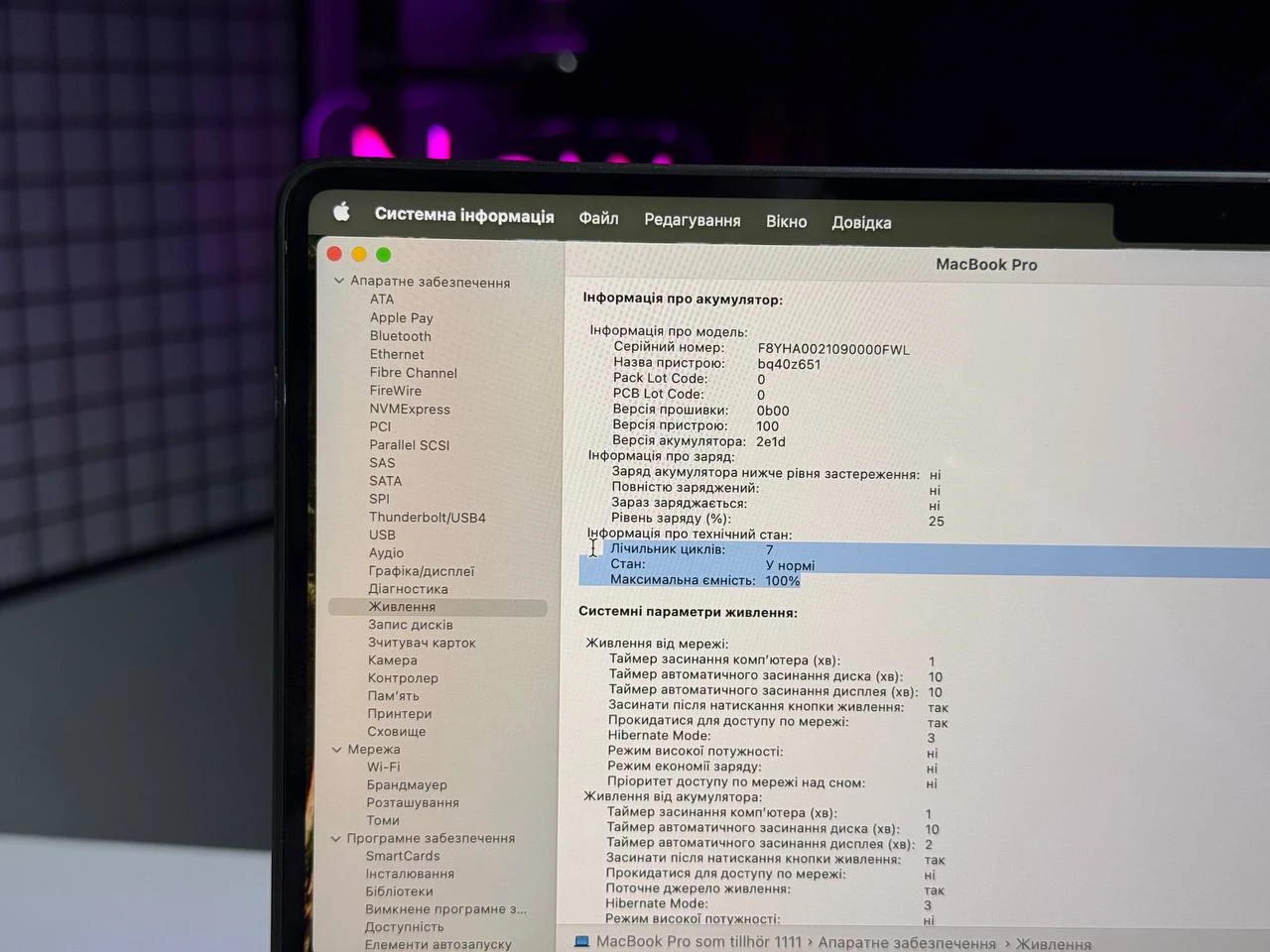This screenshot has height=952, width=1270.
Task: Select Брандмауер under Мережа
Action: point(407,785)
